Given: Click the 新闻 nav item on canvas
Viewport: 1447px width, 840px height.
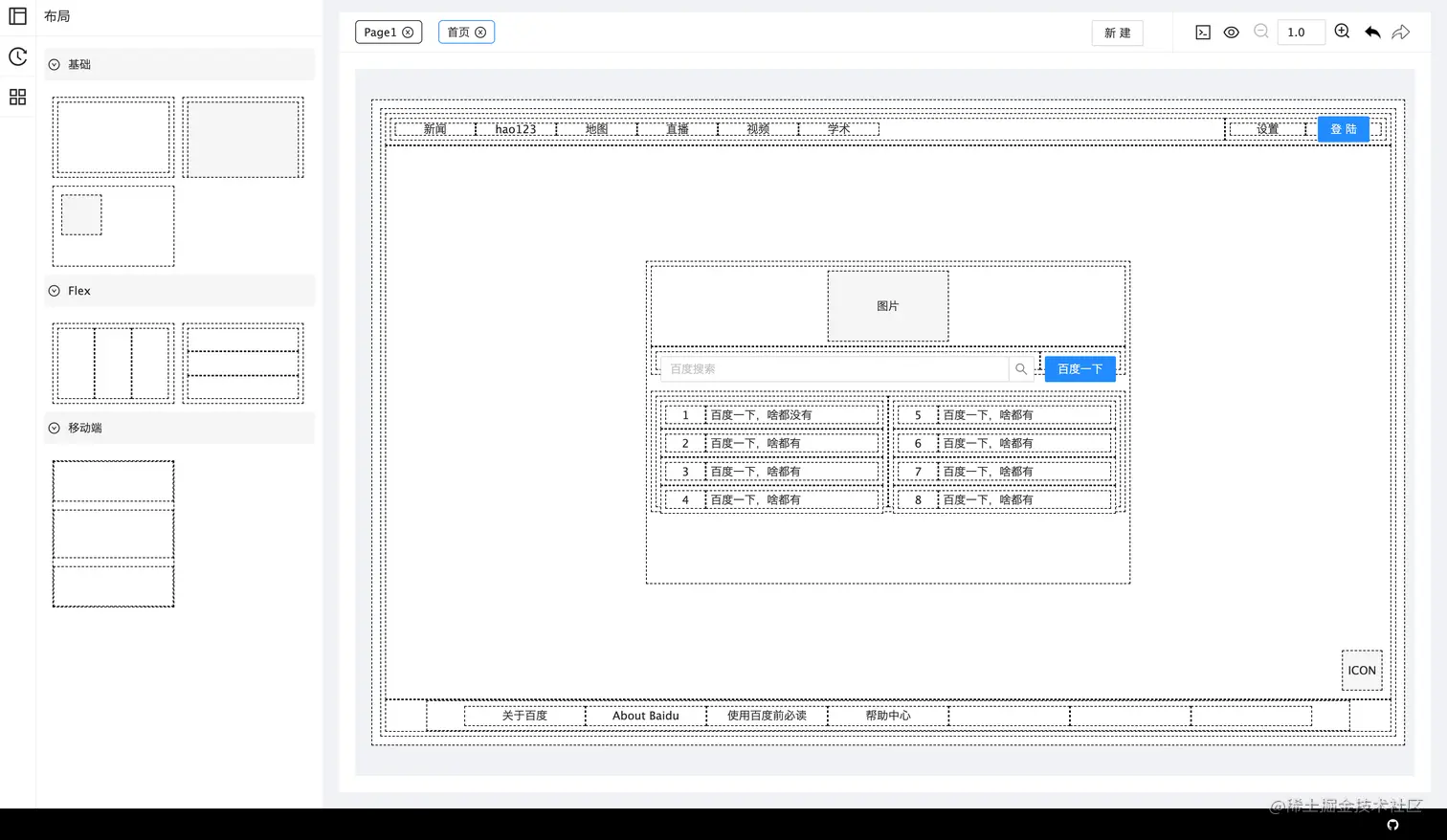Looking at the screenshot, I should (x=435, y=129).
